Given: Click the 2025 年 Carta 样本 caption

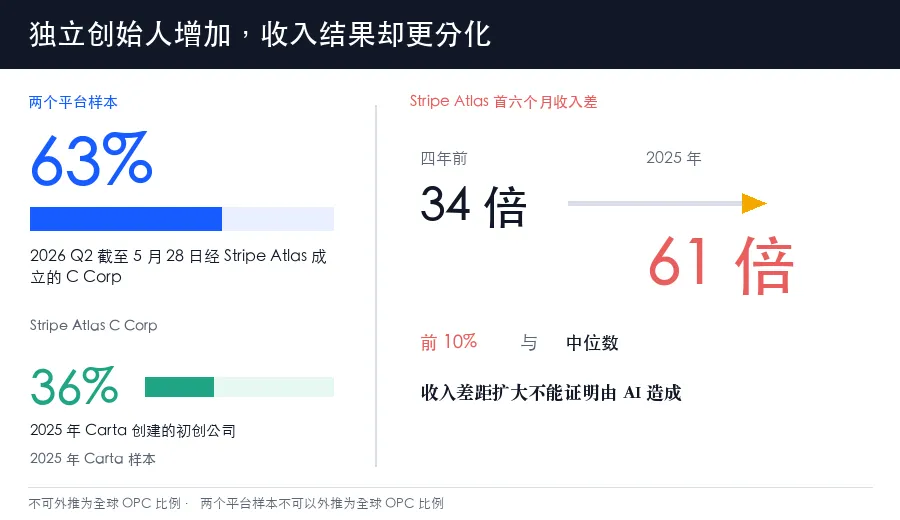Looking at the screenshot, I should [x=92, y=459].
